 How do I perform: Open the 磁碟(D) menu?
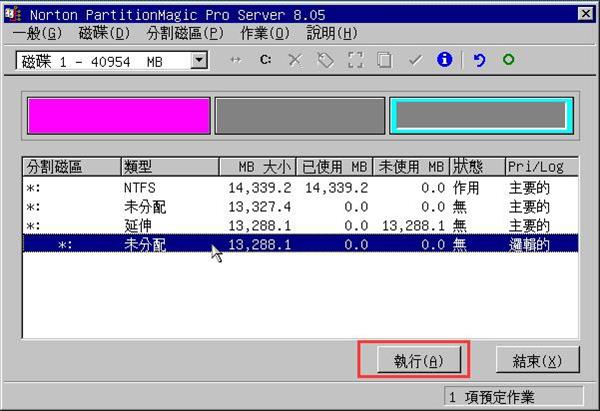coord(104,33)
